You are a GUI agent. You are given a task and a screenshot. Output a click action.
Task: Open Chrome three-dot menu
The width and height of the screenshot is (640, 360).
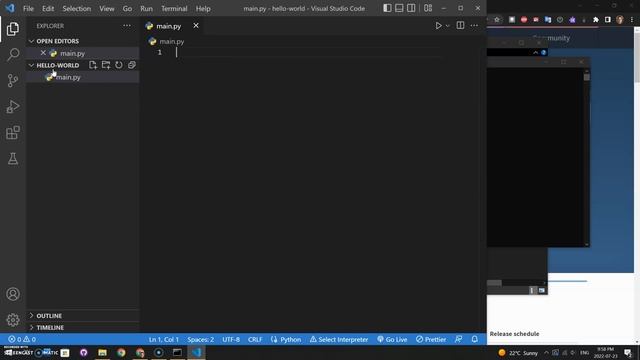(x=632, y=20)
